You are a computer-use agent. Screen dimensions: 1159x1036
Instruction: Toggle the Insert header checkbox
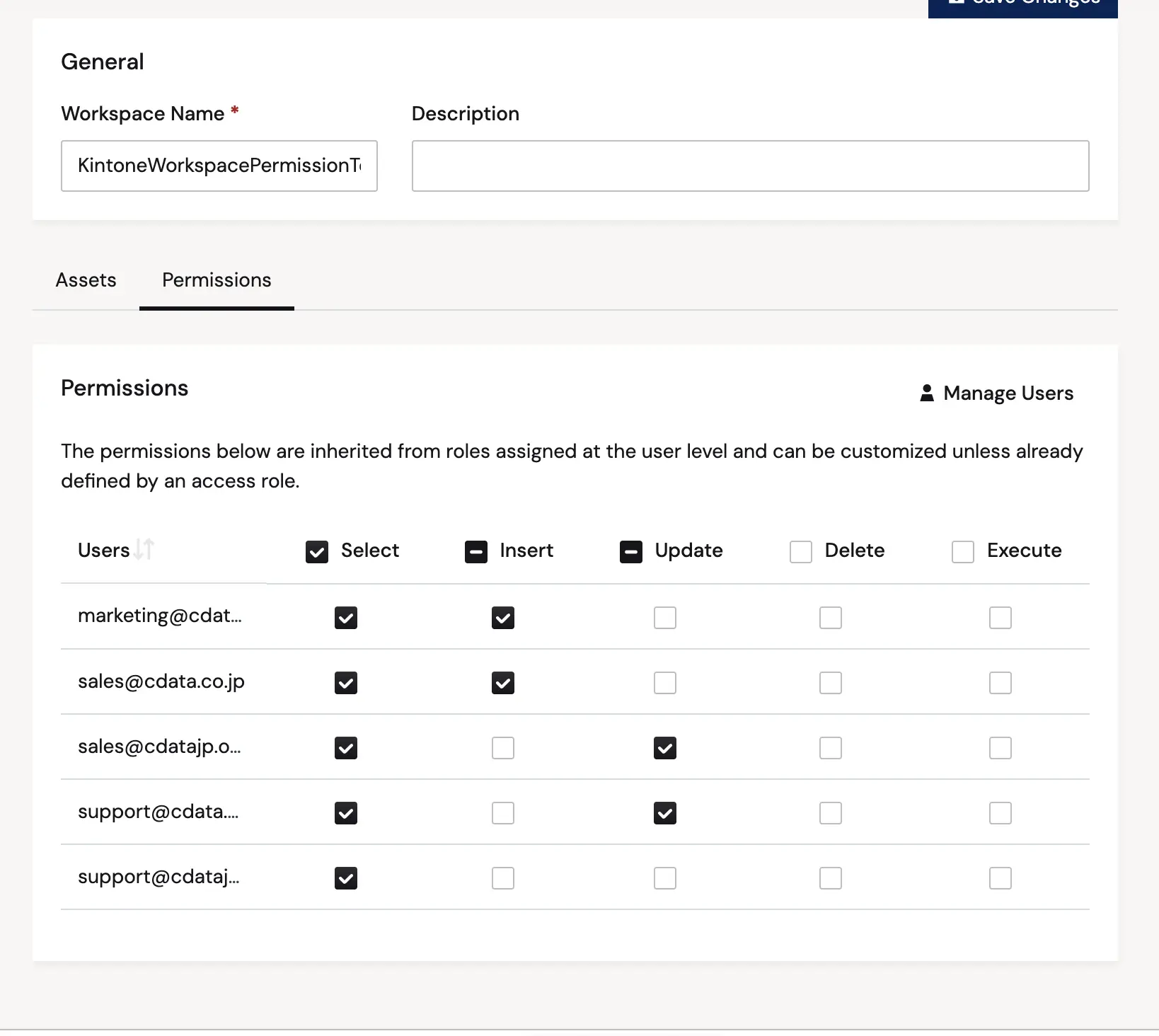coord(476,552)
